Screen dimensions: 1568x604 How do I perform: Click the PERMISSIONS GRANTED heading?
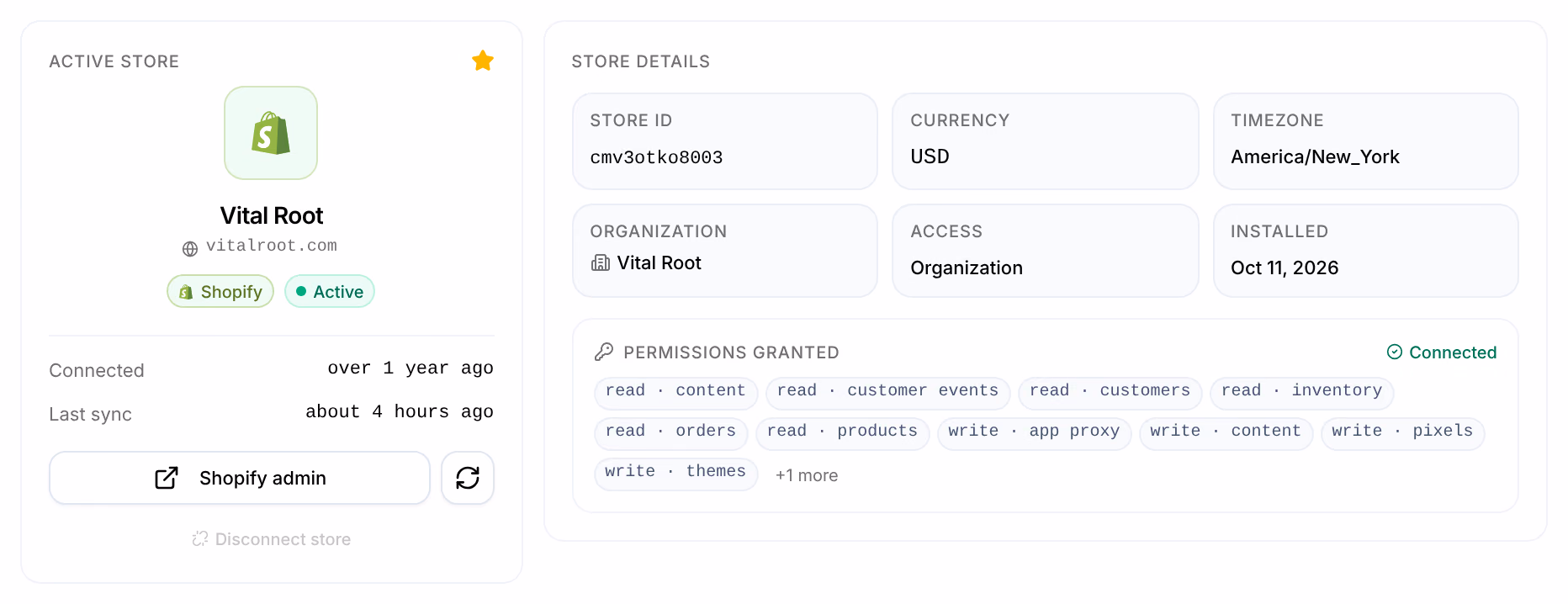point(731,352)
